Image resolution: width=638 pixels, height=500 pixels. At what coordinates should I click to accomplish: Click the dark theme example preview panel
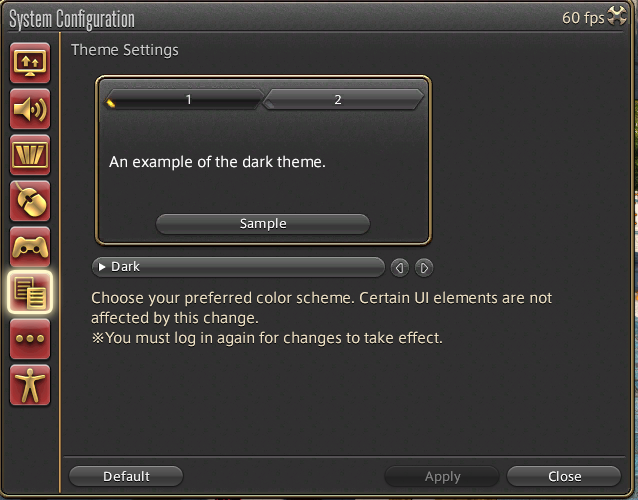point(263,160)
